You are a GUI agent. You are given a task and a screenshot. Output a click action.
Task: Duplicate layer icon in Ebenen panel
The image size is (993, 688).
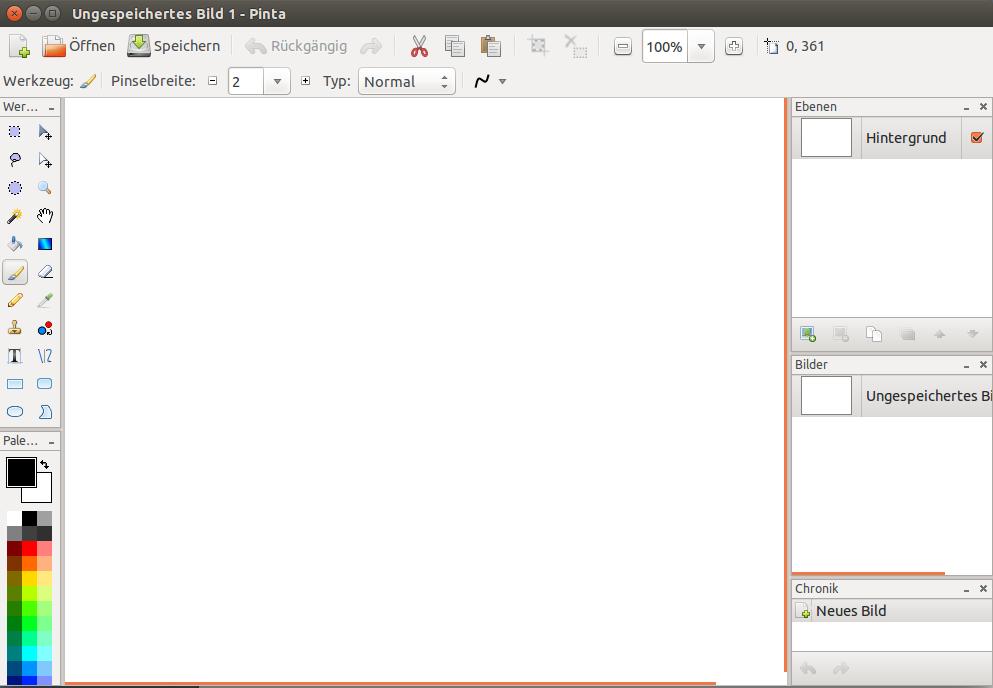[874, 334]
